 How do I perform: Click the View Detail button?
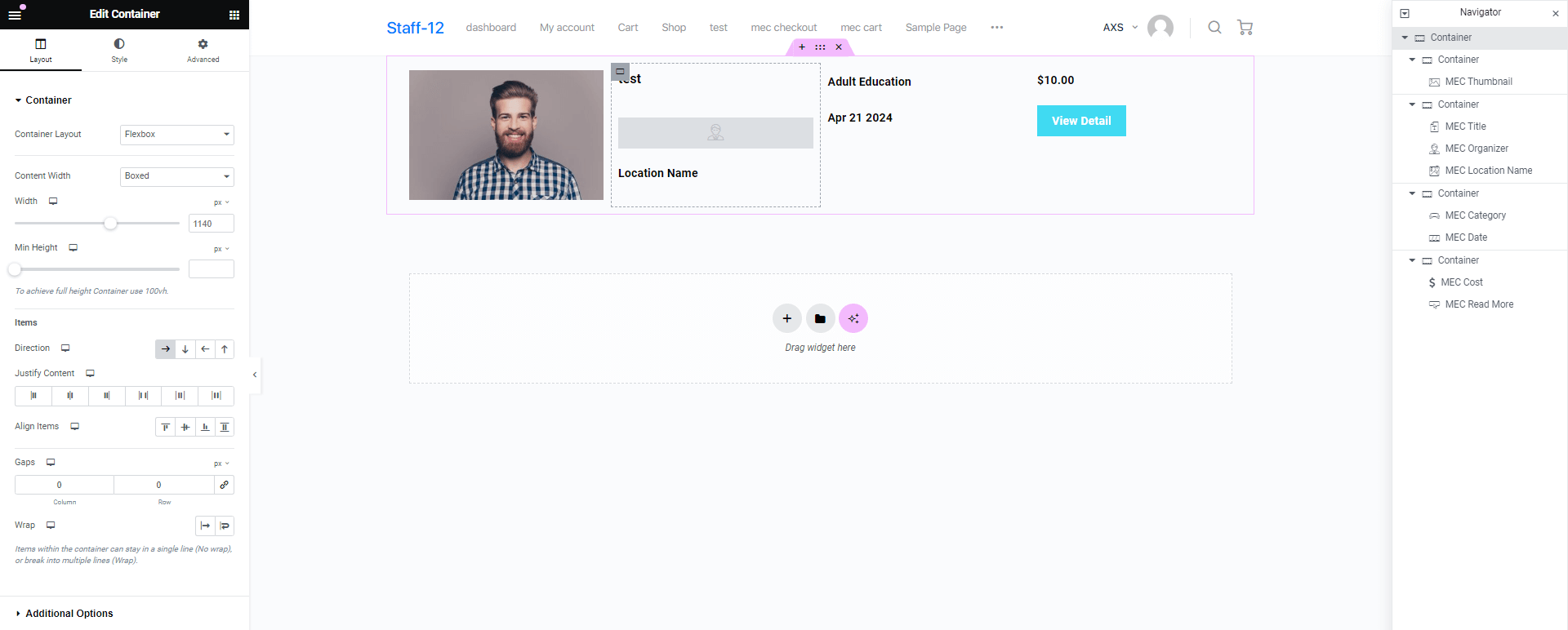coord(1080,121)
